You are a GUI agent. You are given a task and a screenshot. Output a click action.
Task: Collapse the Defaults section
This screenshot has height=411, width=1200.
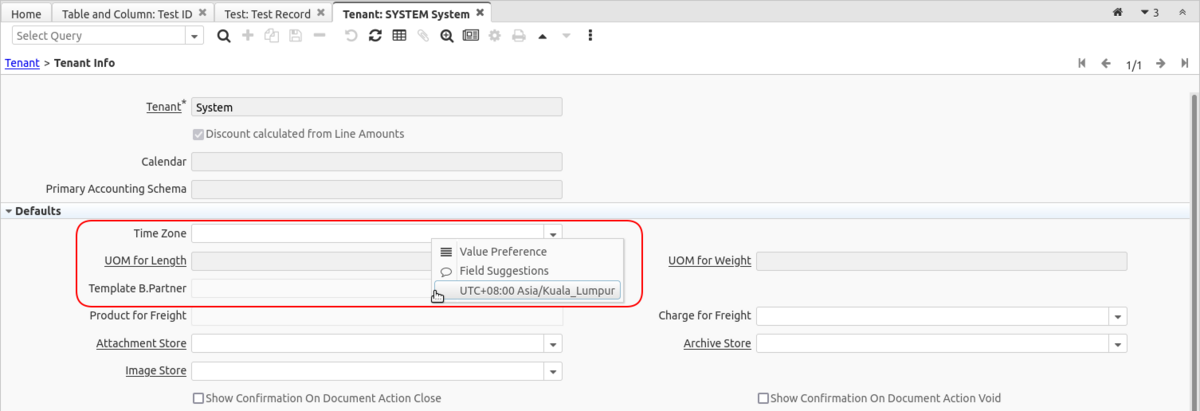(x=9, y=211)
